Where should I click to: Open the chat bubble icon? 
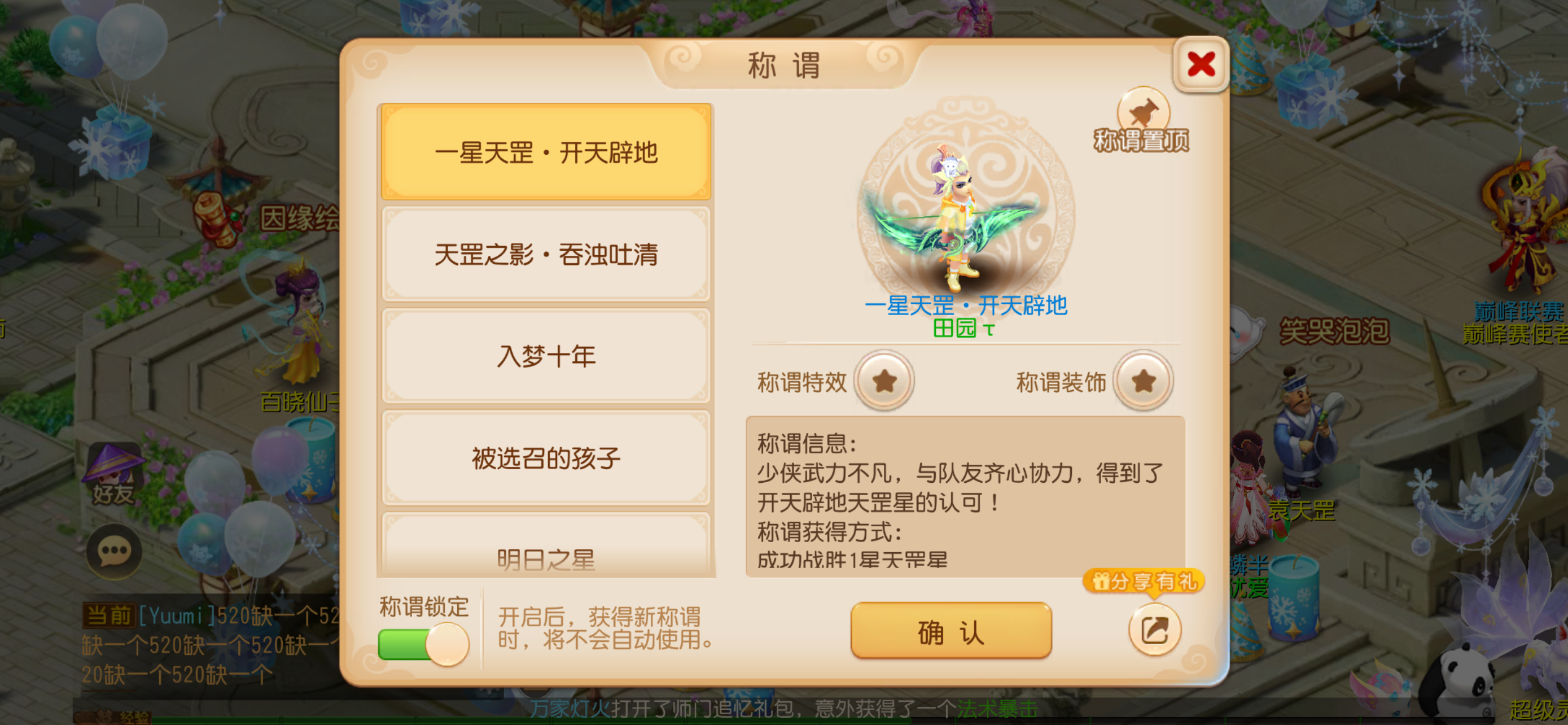[114, 551]
